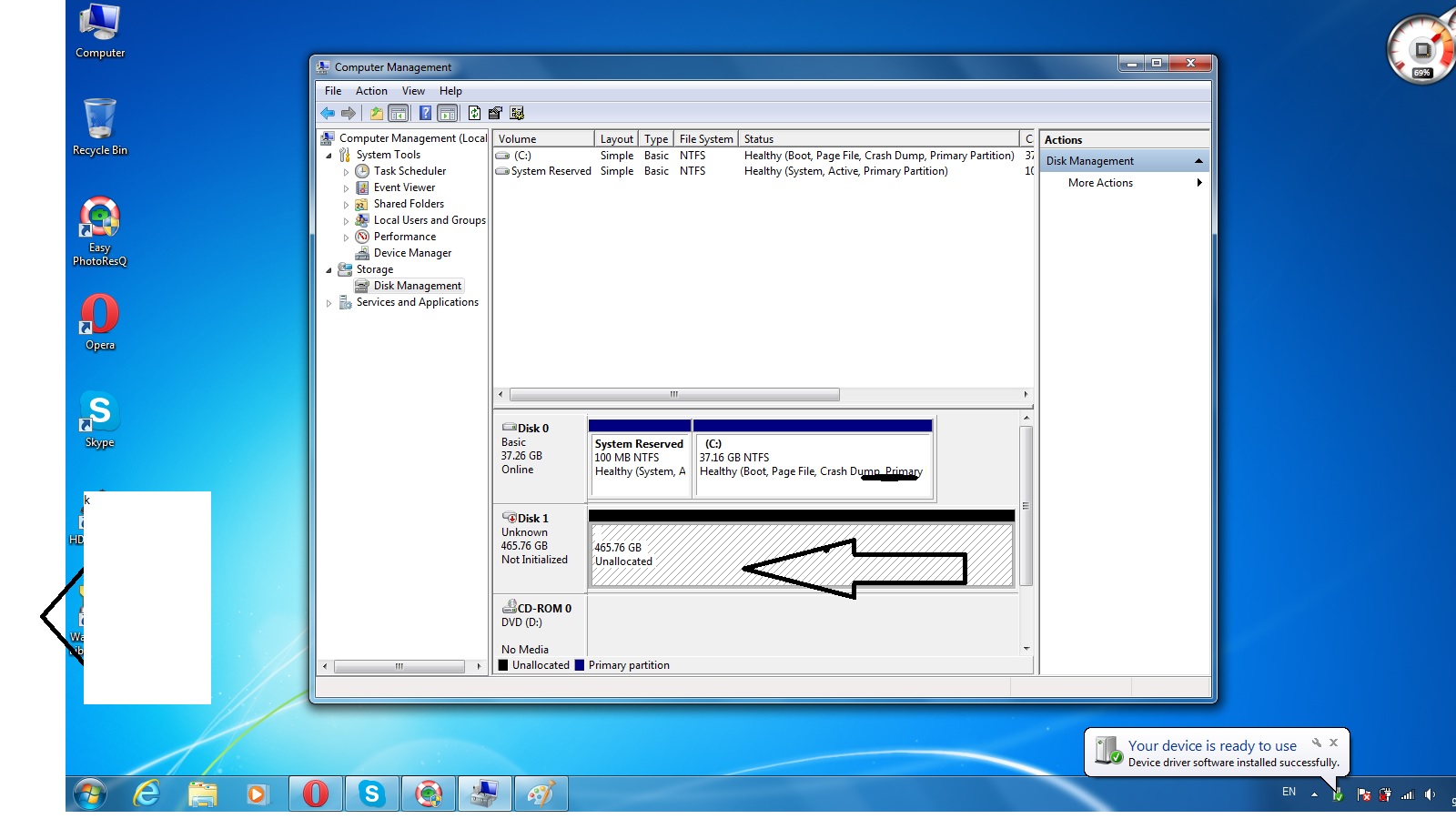
Task: Click the Disk 1 Not Initialized label panel
Action: 541,548
